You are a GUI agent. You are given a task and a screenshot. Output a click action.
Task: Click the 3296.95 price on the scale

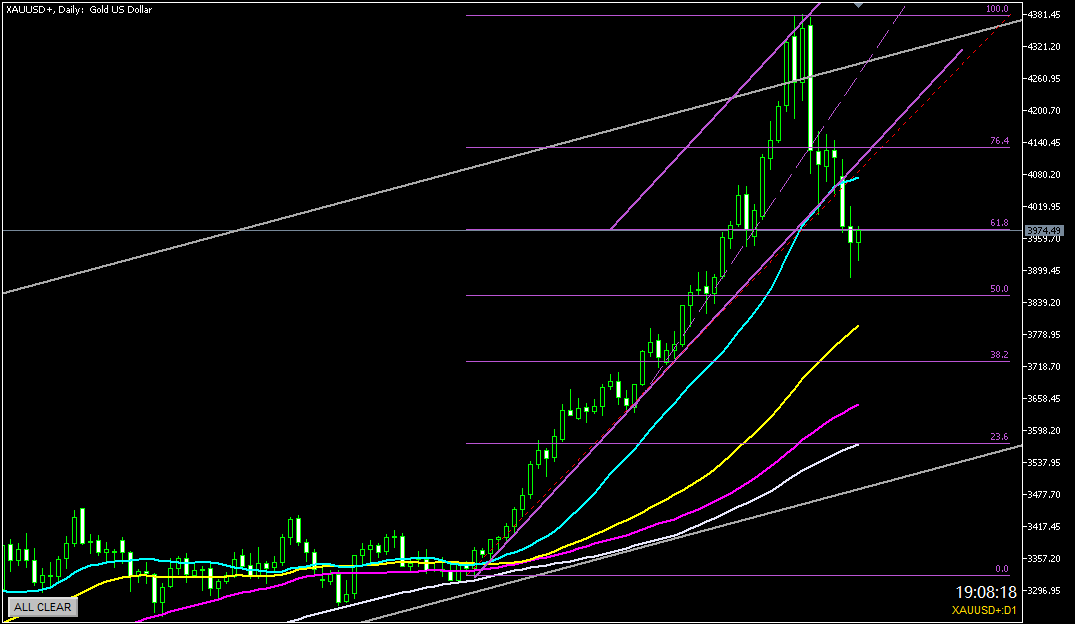tap(1046, 590)
